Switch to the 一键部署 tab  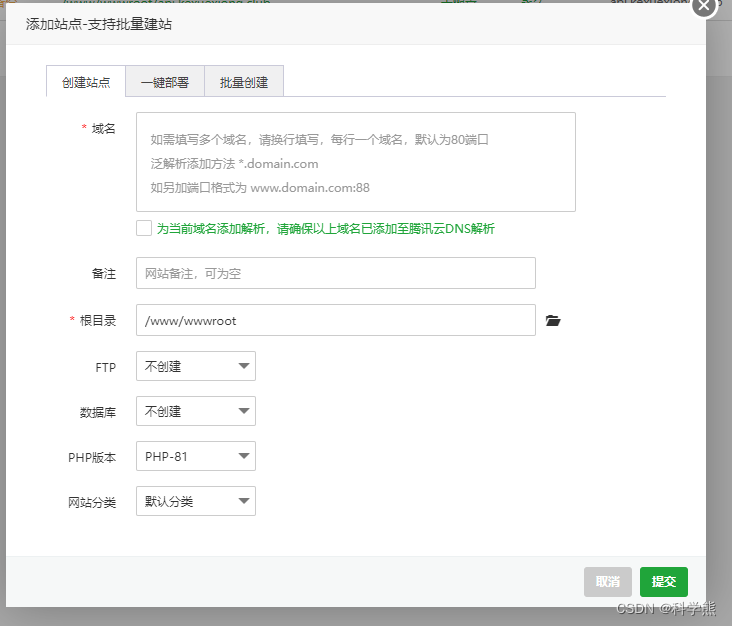pyautogui.click(x=165, y=82)
